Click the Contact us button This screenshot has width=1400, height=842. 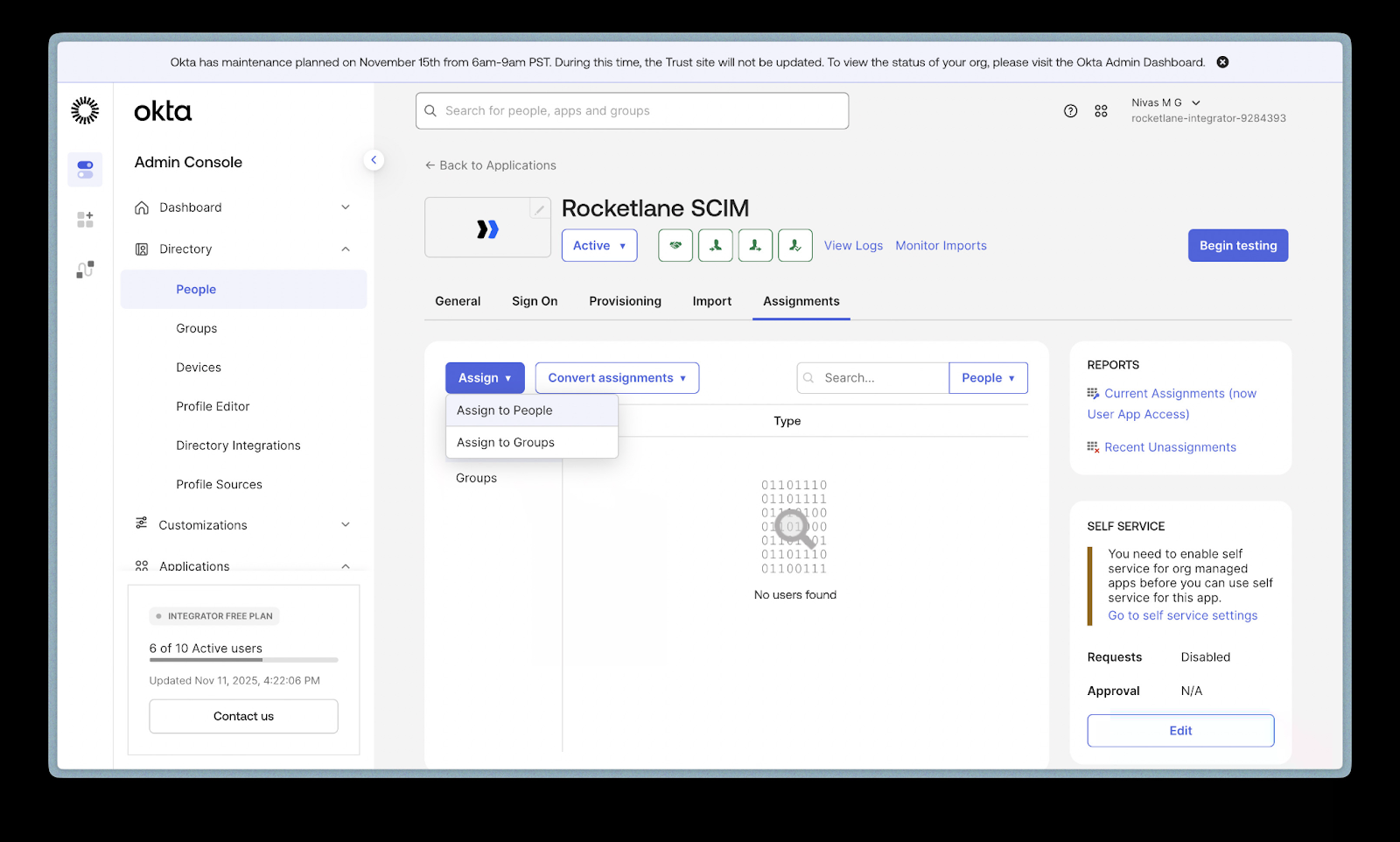(x=243, y=716)
